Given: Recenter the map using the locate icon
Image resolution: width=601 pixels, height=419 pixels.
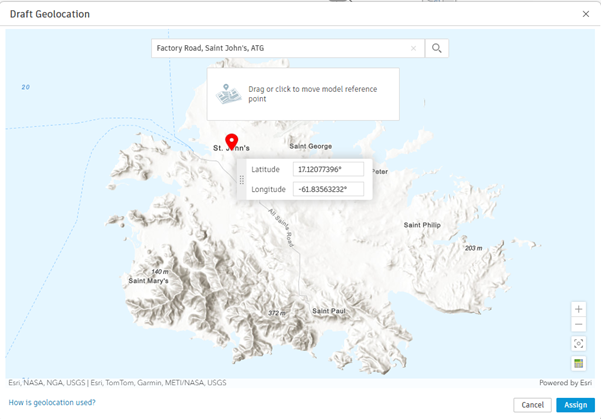Looking at the screenshot, I should [x=578, y=343].
